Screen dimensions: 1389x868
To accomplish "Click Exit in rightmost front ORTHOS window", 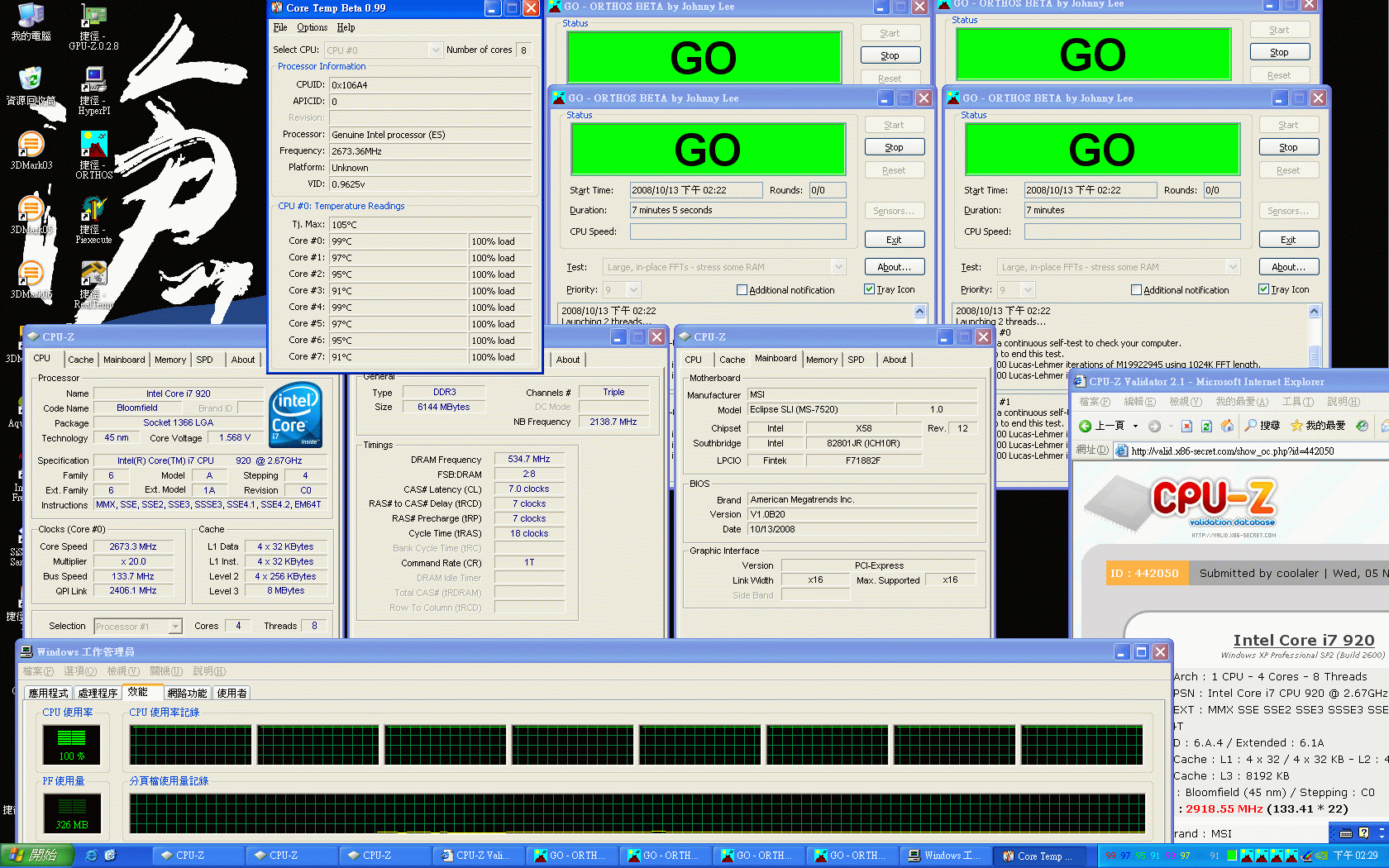I will 1289,240.
